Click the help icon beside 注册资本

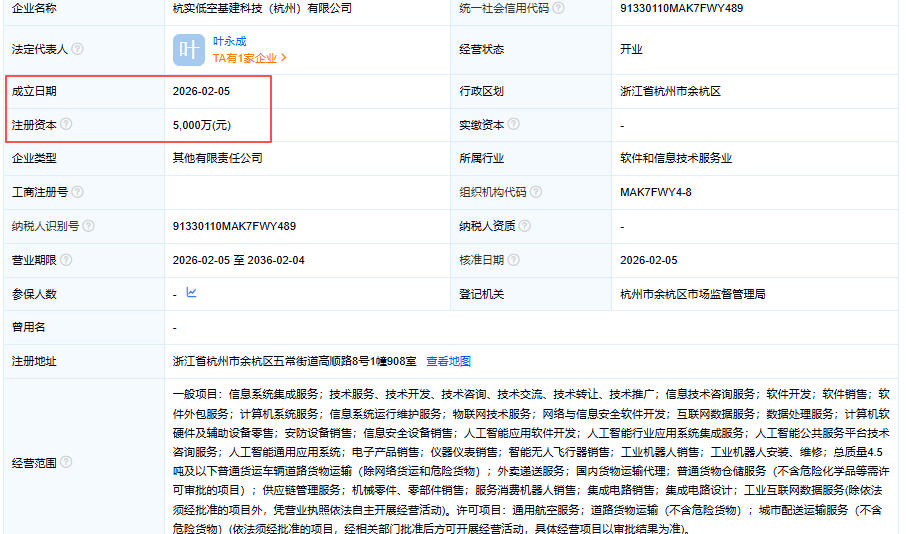tap(66, 124)
